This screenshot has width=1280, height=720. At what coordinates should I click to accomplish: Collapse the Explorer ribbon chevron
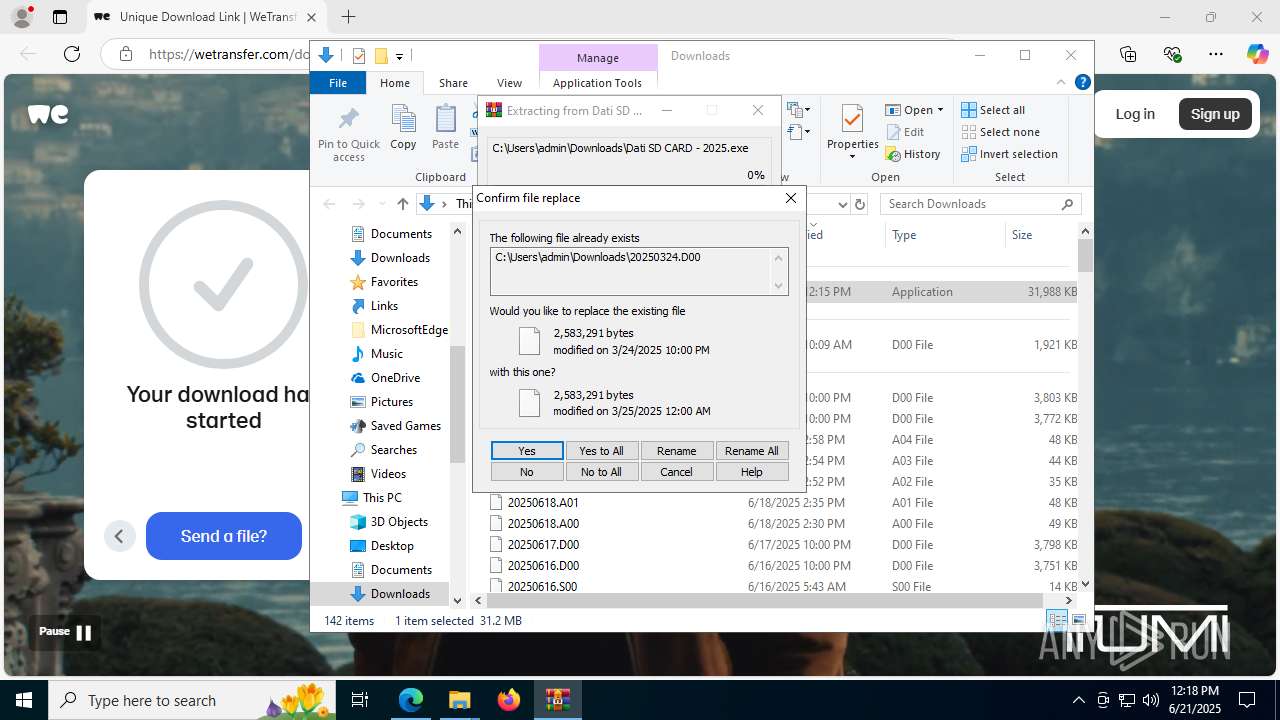point(1061,83)
